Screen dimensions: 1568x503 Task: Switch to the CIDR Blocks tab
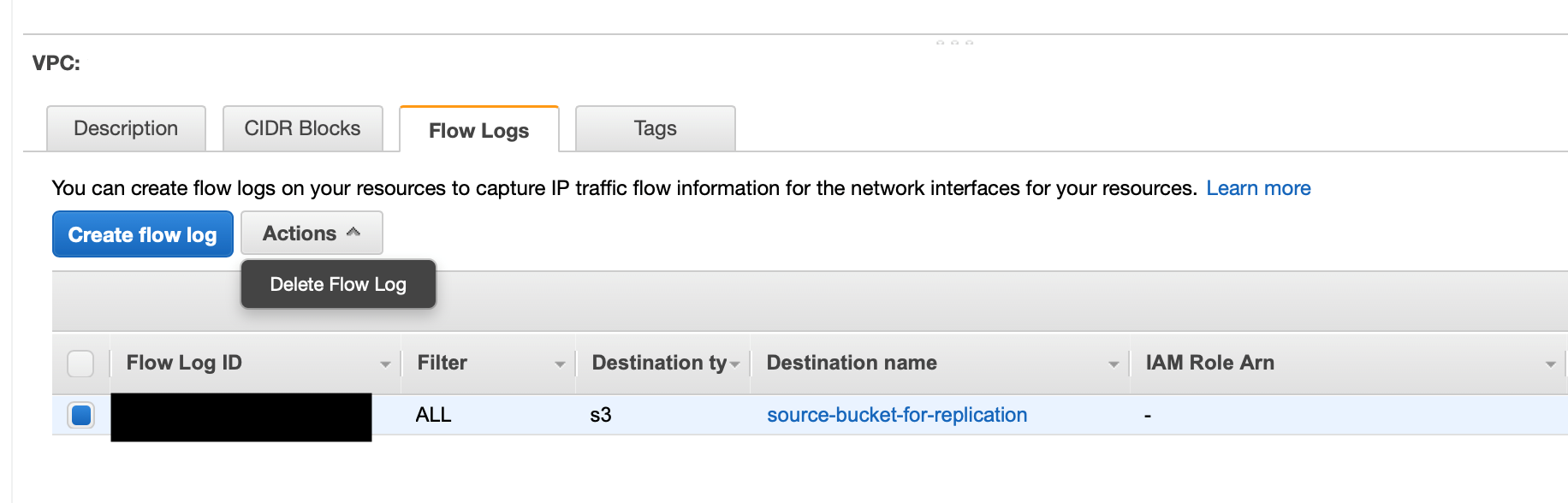point(302,128)
